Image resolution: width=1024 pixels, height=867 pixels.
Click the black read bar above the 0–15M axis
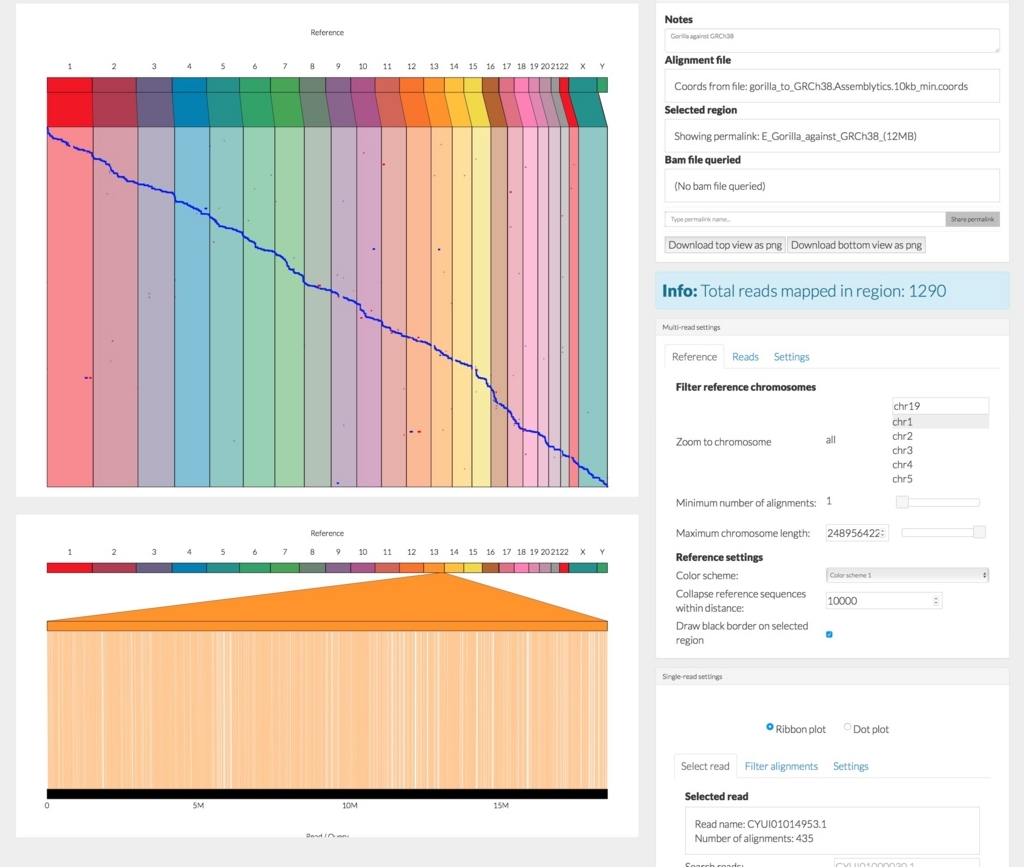pos(327,794)
